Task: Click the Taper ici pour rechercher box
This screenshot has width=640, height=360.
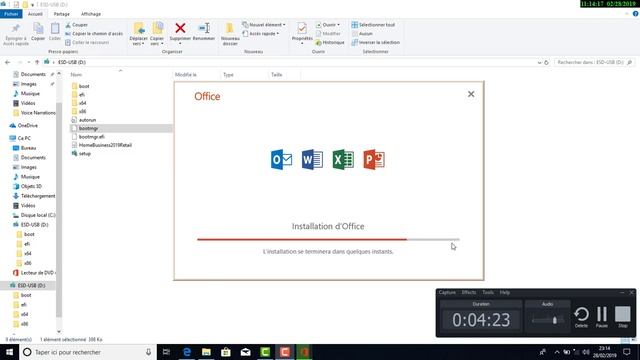Action: 88,352
